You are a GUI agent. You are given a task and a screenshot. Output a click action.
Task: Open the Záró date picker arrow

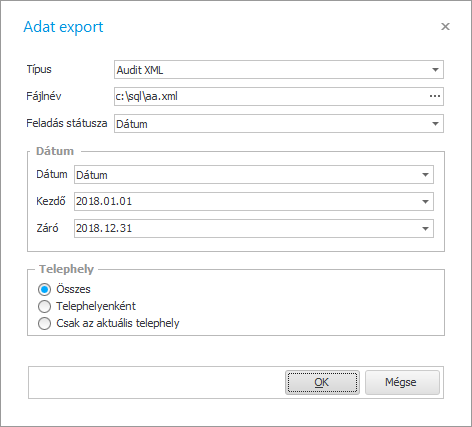(425, 229)
